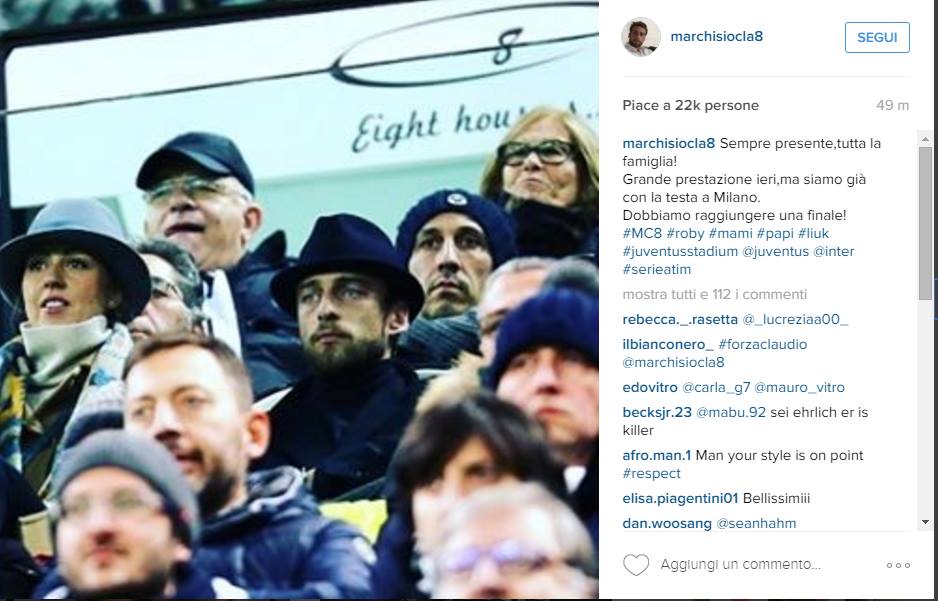
Task: Open the #respect hashtag
Action: 651,473
